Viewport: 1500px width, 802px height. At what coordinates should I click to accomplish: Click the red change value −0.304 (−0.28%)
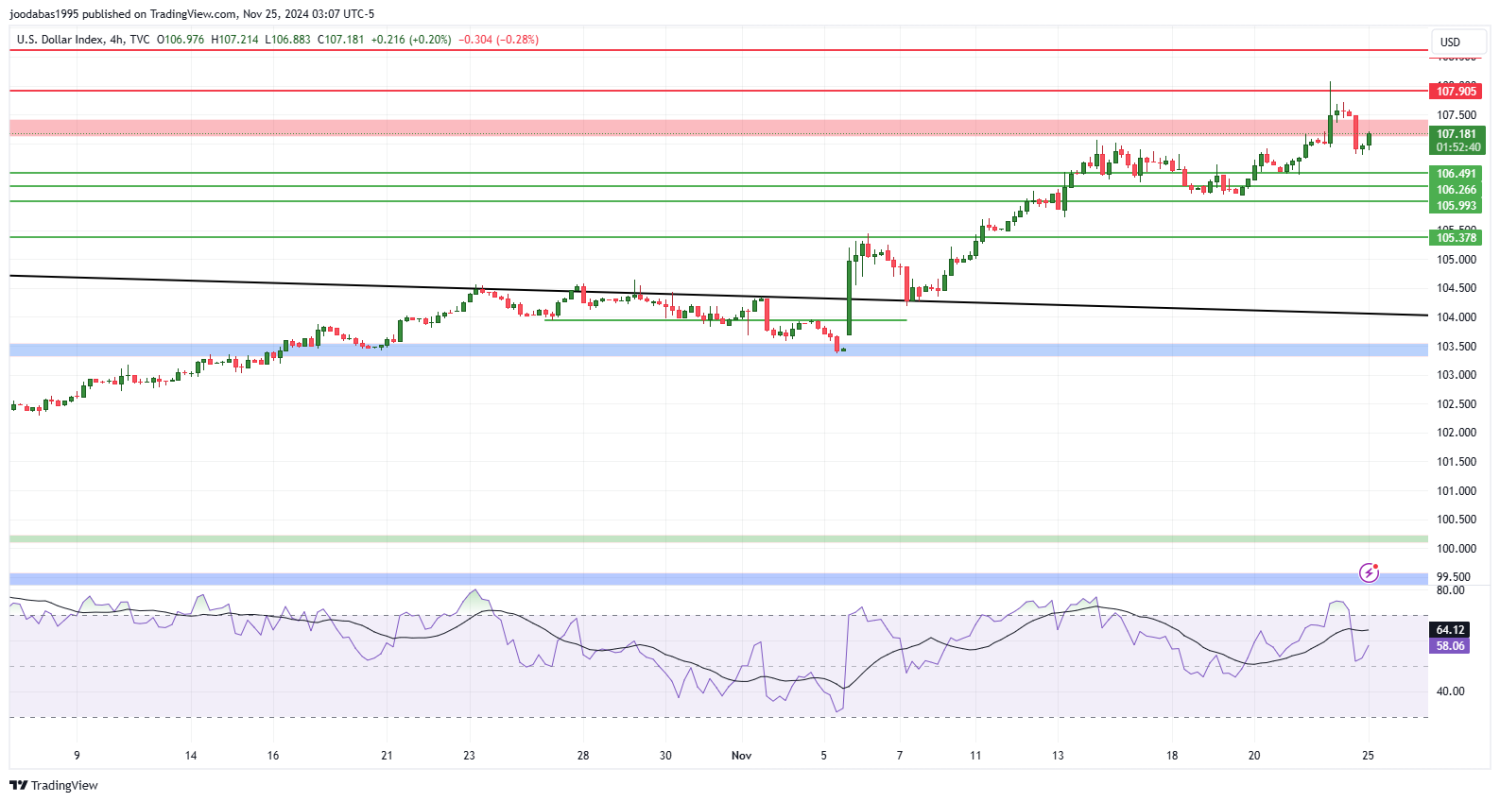(498, 40)
